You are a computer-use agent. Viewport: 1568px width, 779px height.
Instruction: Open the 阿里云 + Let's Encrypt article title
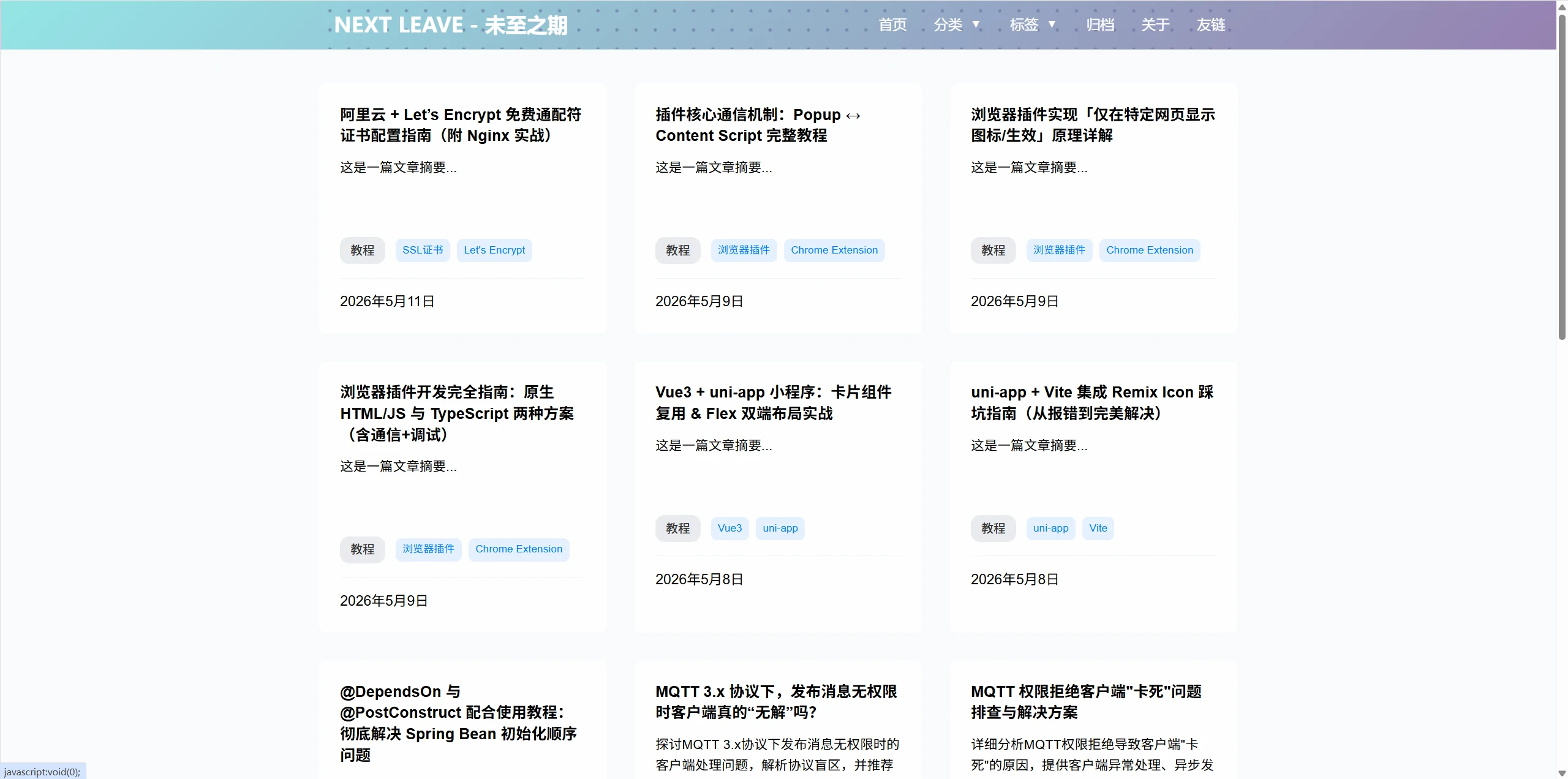461,125
